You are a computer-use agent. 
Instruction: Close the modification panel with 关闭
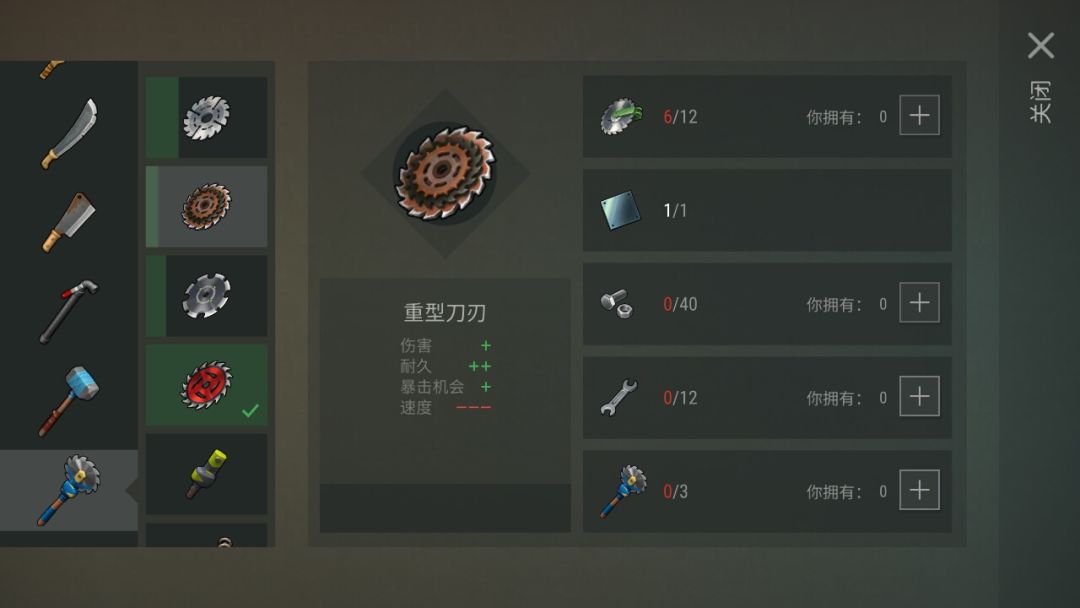click(1041, 77)
